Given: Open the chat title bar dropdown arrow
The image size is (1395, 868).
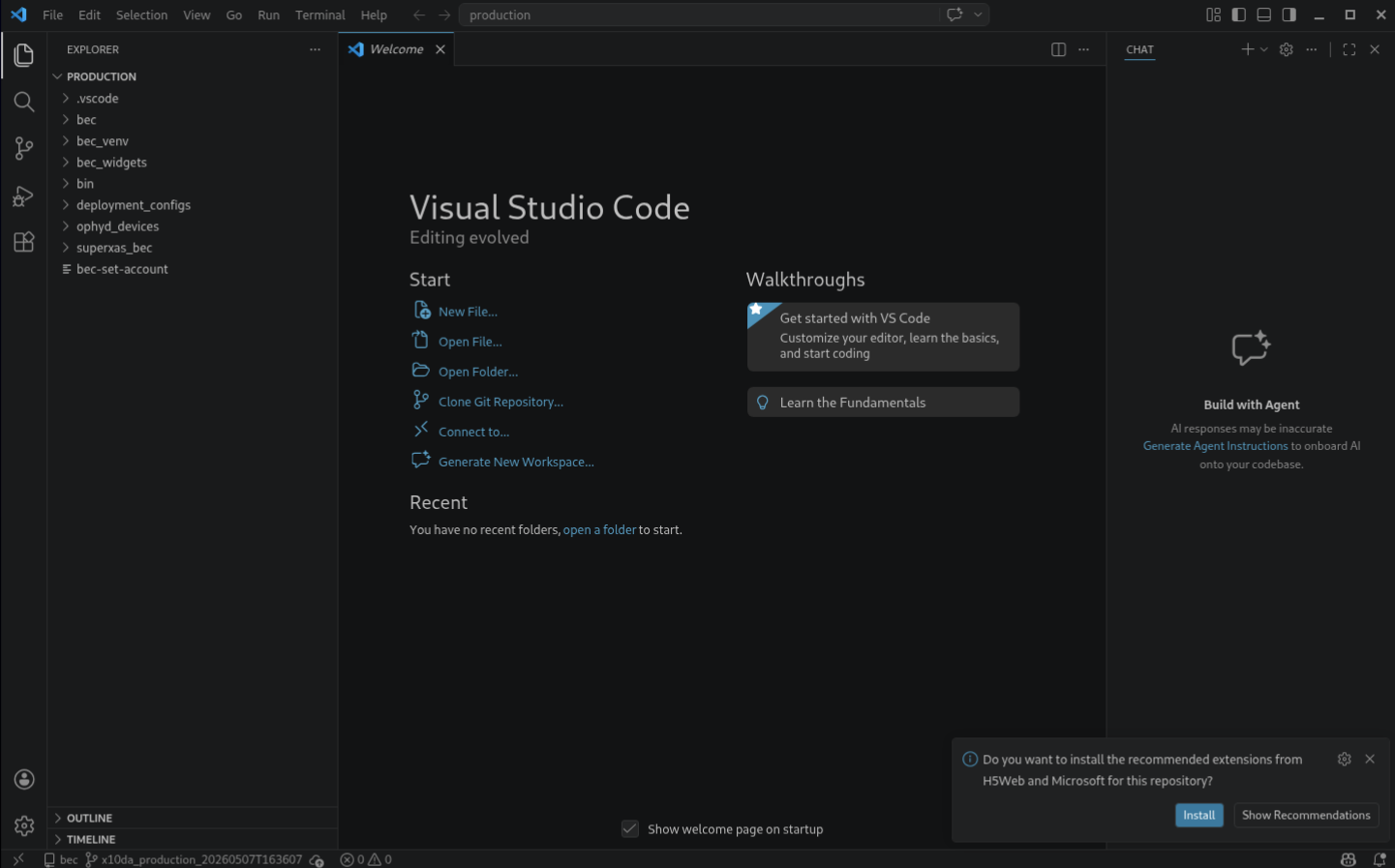Looking at the screenshot, I should [979, 15].
